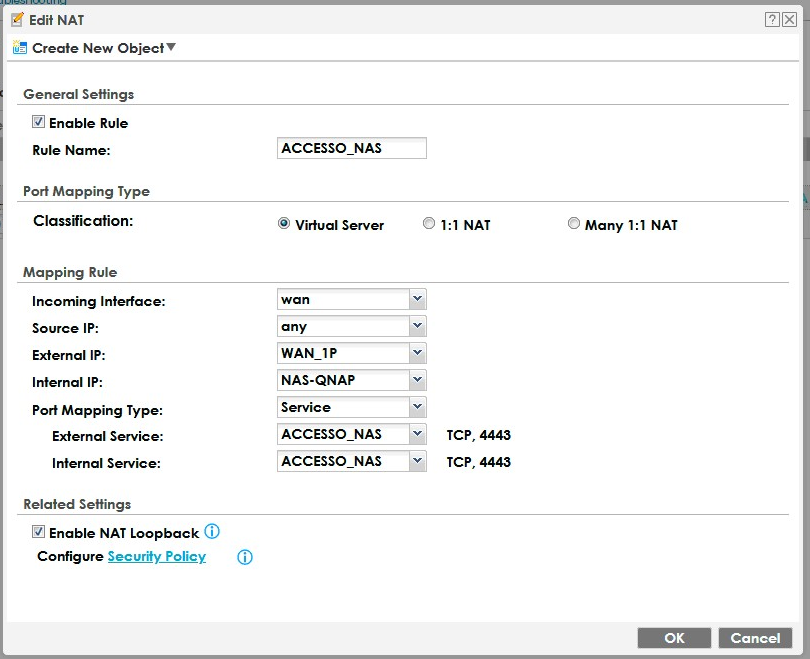Click inside the Rule Name field

pos(350,147)
